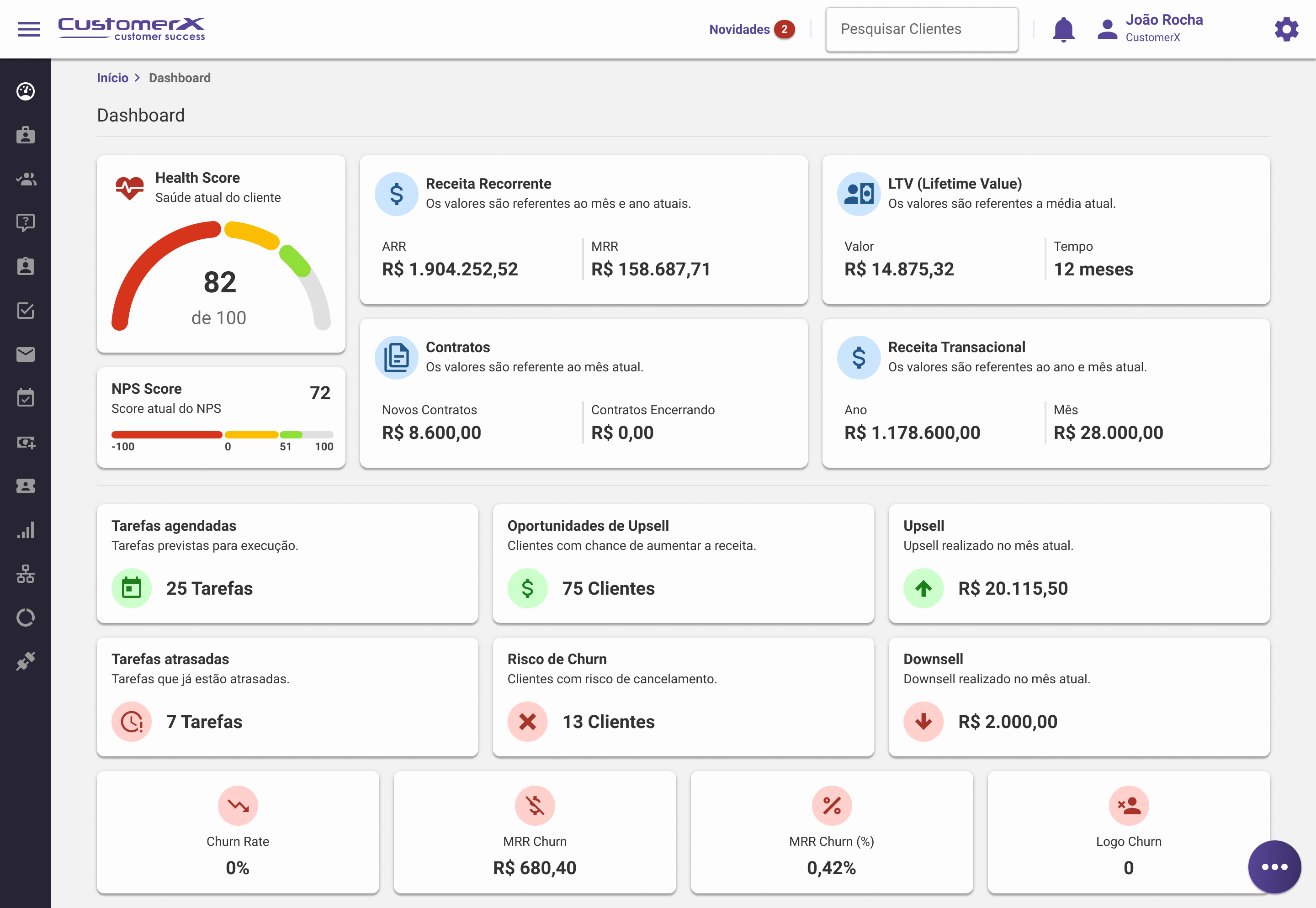Image resolution: width=1316 pixels, height=908 pixels.
Task: Open the calendar agenda icon in sidebar
Action: tap(26, 397)
